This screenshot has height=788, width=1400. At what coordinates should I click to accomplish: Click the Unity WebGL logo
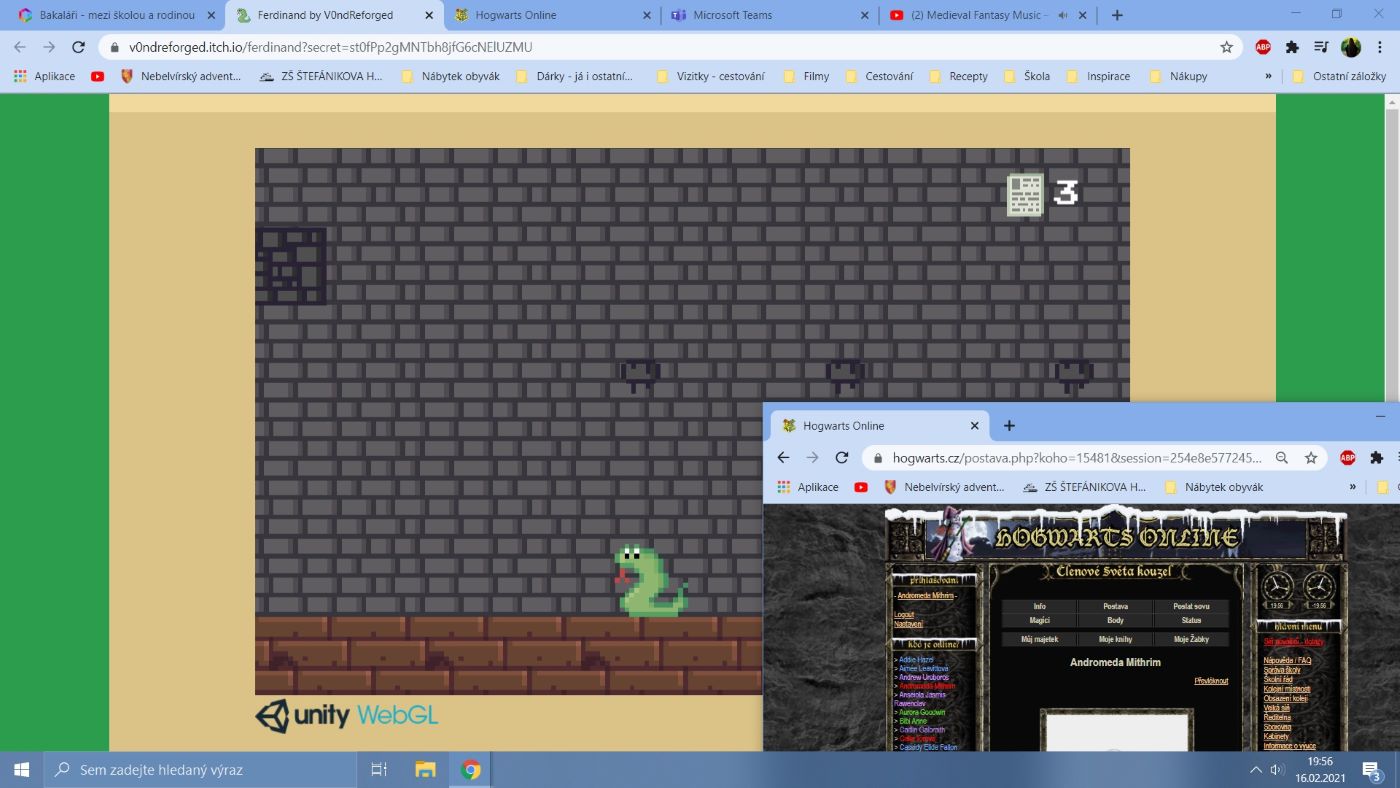(346, 716)
